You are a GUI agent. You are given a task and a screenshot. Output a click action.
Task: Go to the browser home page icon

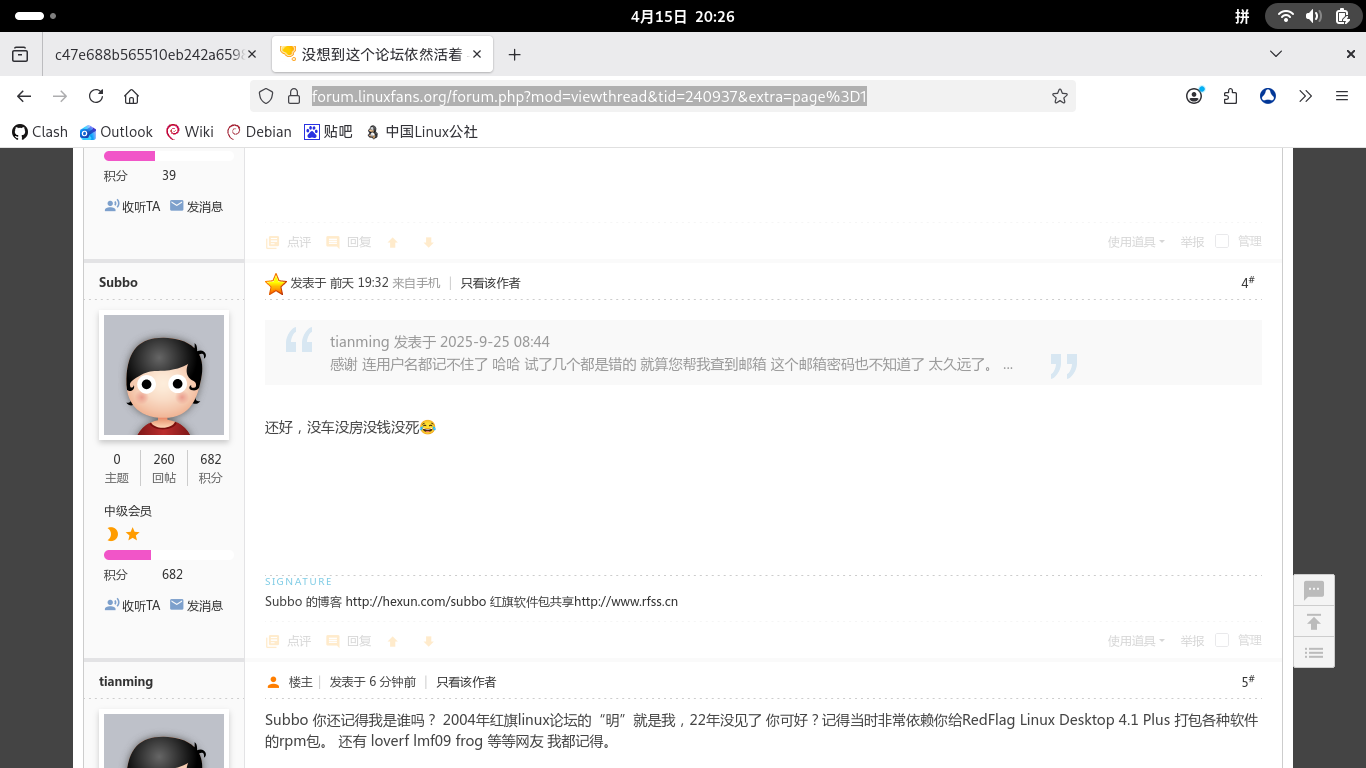pyautogui.click(x=131, y=96)
